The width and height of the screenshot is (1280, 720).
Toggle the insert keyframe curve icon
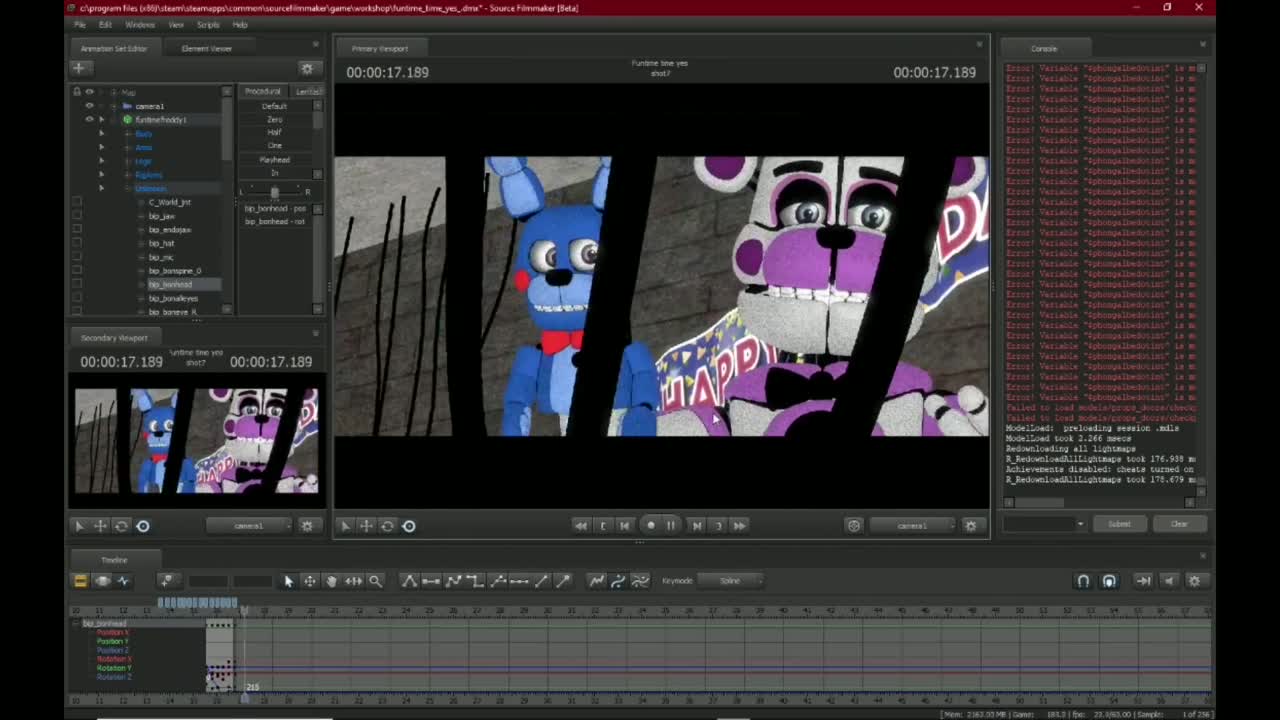click(597, 581)
